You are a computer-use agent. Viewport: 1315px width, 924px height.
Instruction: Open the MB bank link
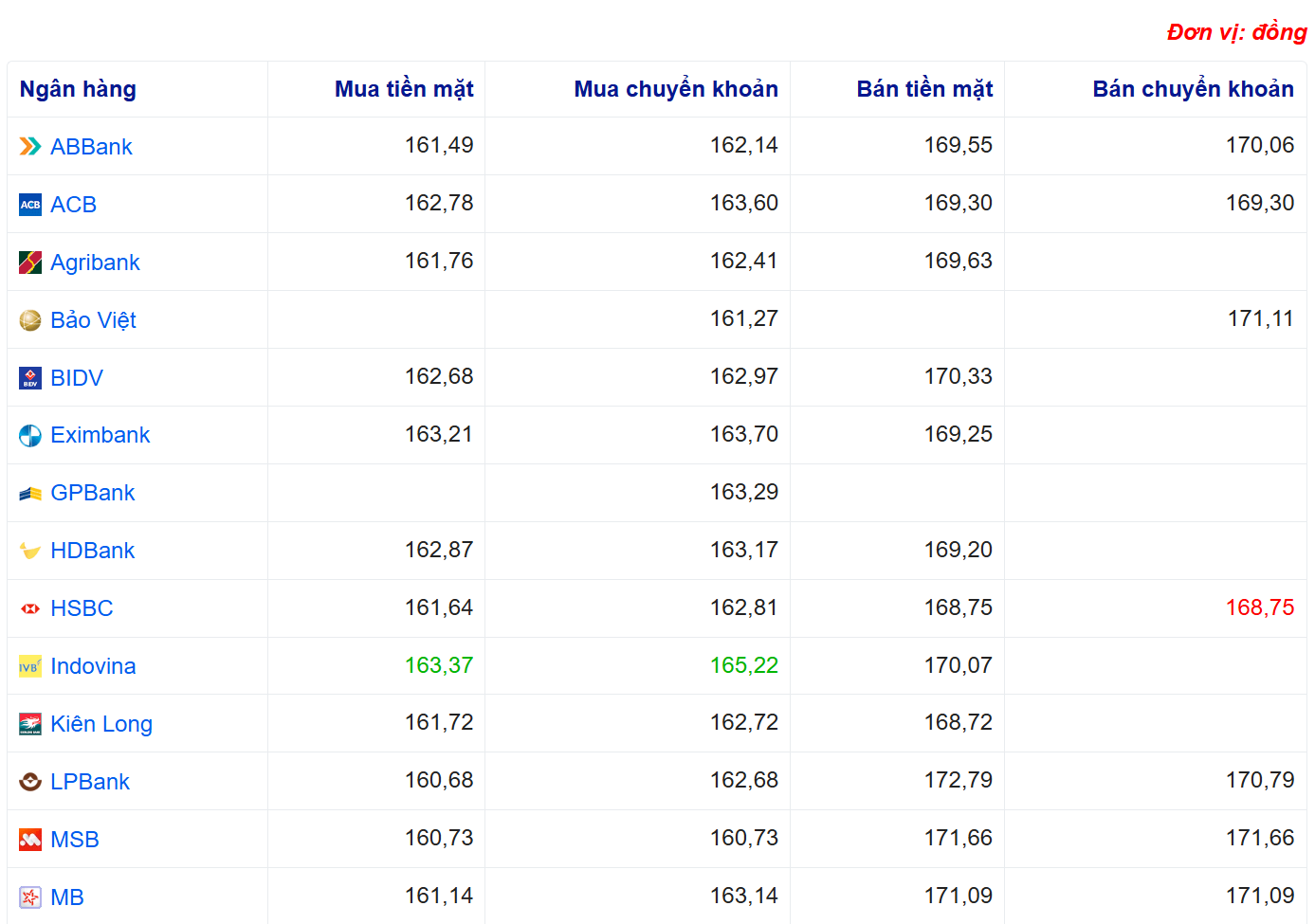point(66,897)
